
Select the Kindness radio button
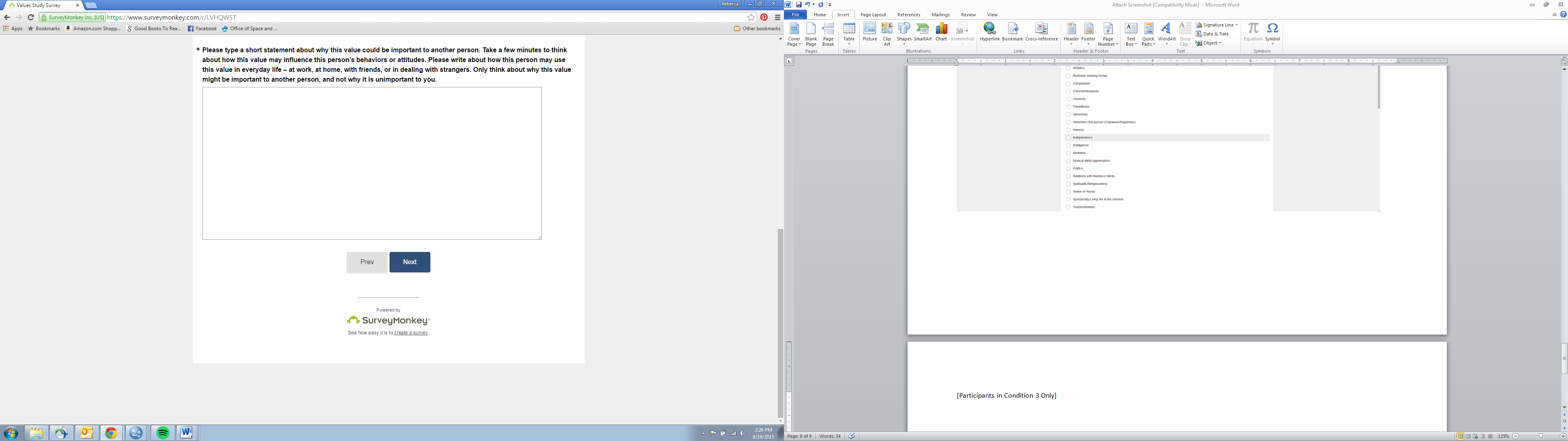1068,153
